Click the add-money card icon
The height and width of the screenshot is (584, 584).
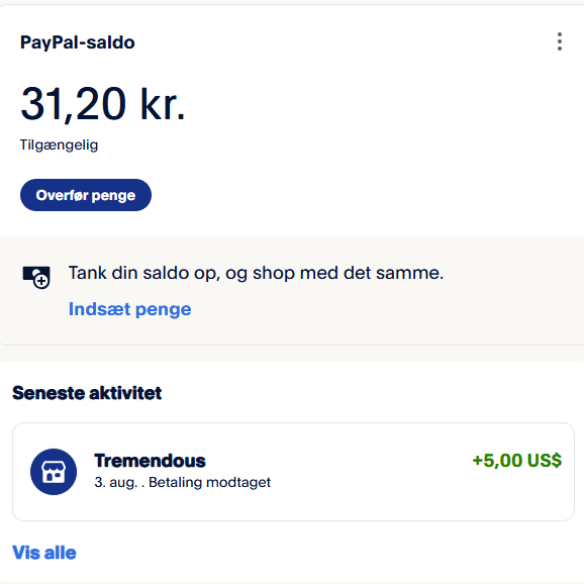(x=36, y=277)
